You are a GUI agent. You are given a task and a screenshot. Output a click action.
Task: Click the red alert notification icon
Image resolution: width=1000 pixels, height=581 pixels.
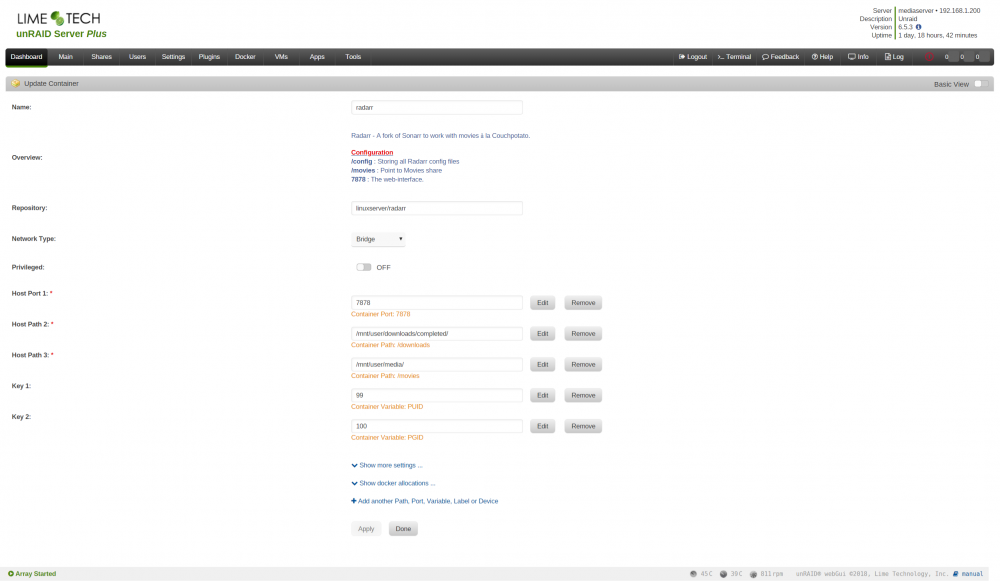[x=929, y=57]
